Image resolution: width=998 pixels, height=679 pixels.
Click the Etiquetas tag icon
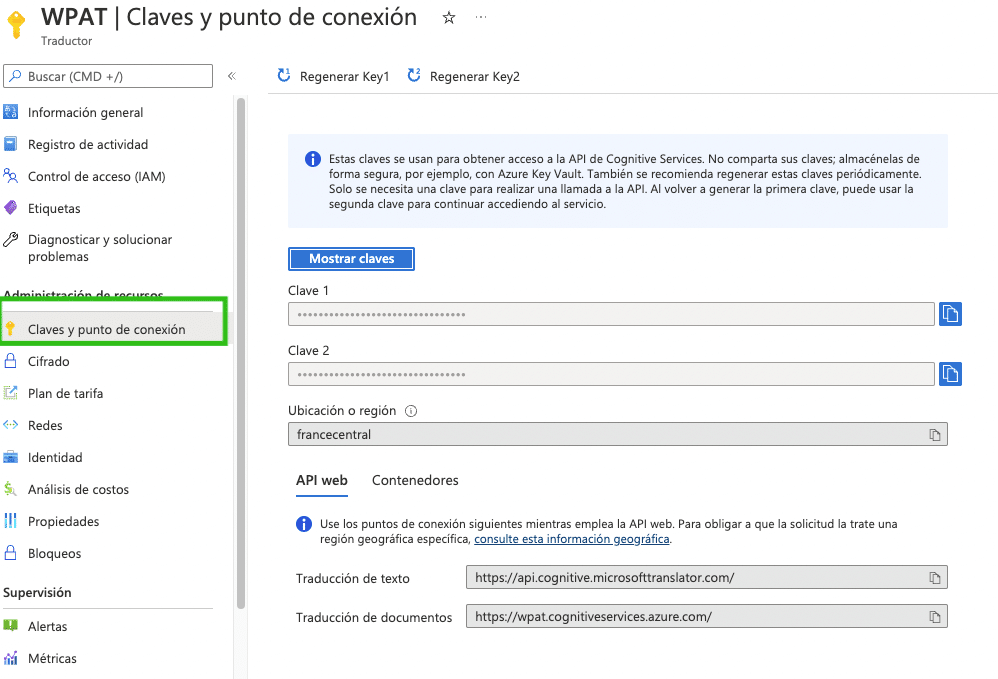[11, 208]
